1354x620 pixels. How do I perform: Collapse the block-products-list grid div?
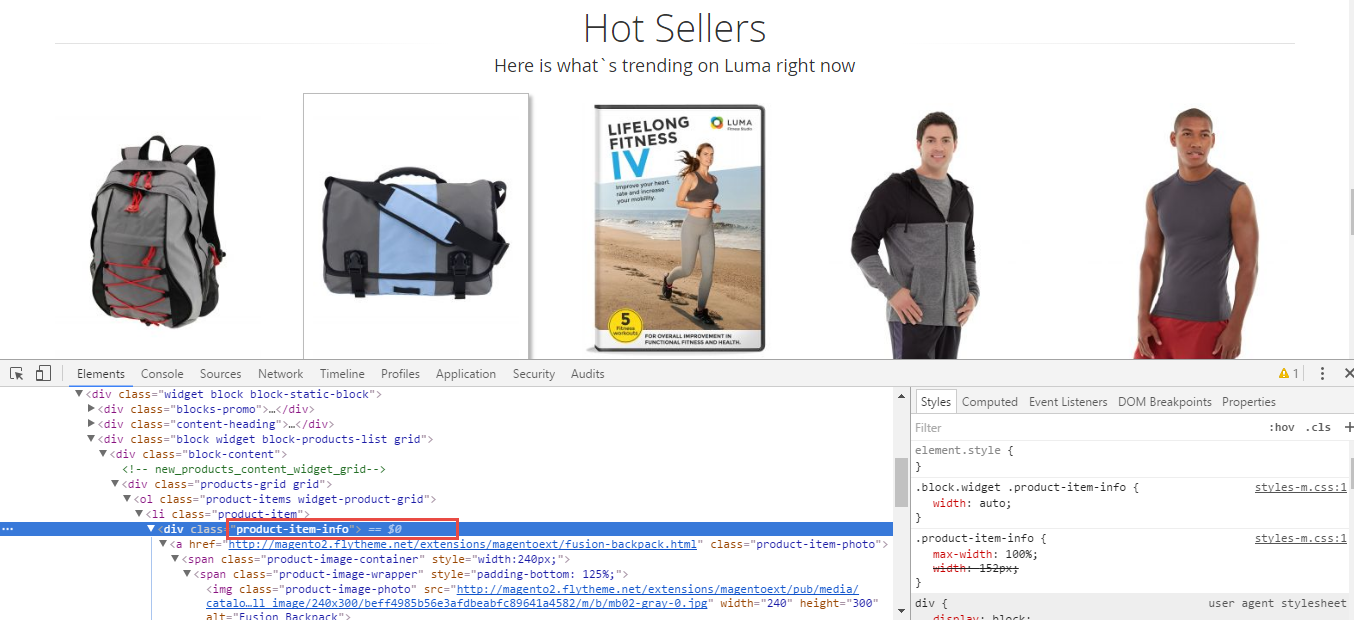tap(92, 439)
